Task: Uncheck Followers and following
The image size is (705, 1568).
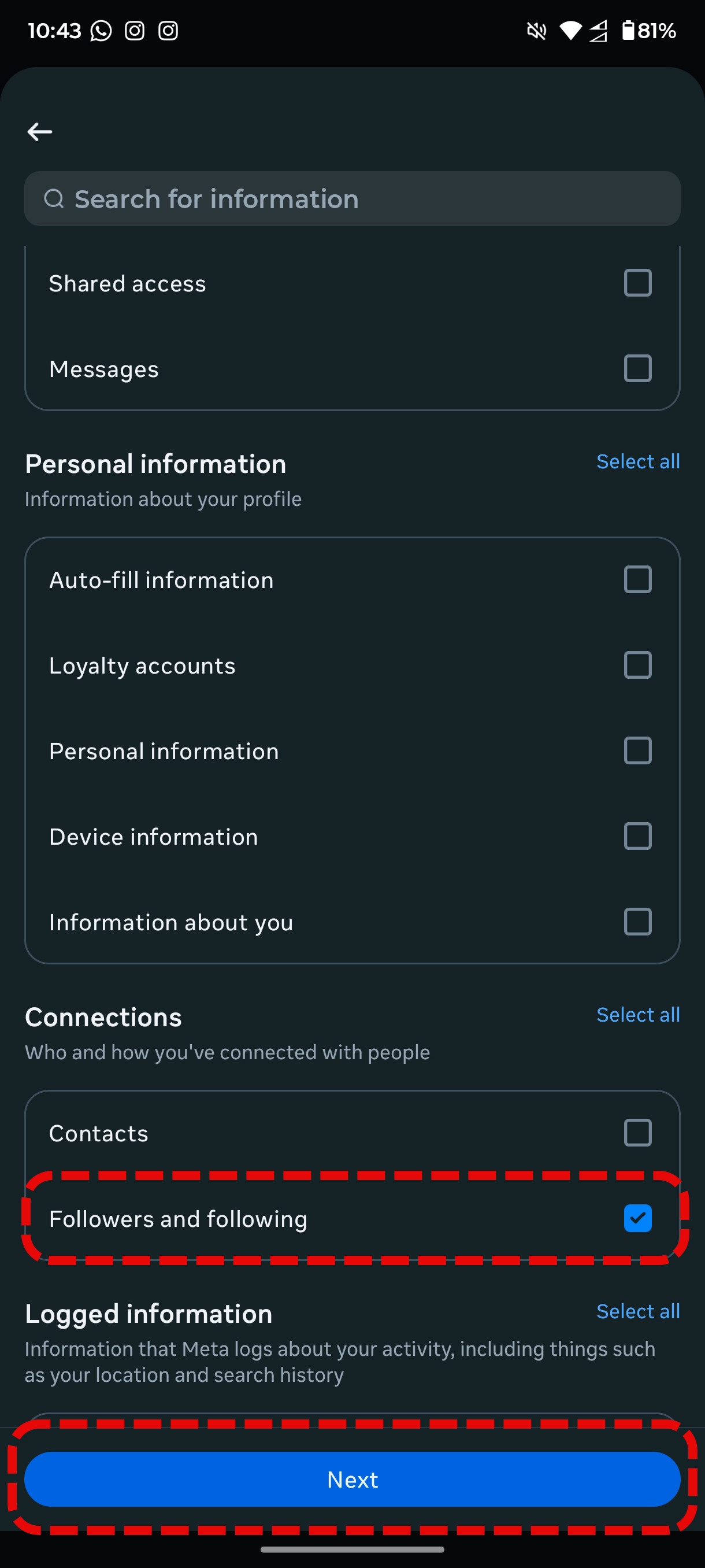Action: (x=637, y=1219)
